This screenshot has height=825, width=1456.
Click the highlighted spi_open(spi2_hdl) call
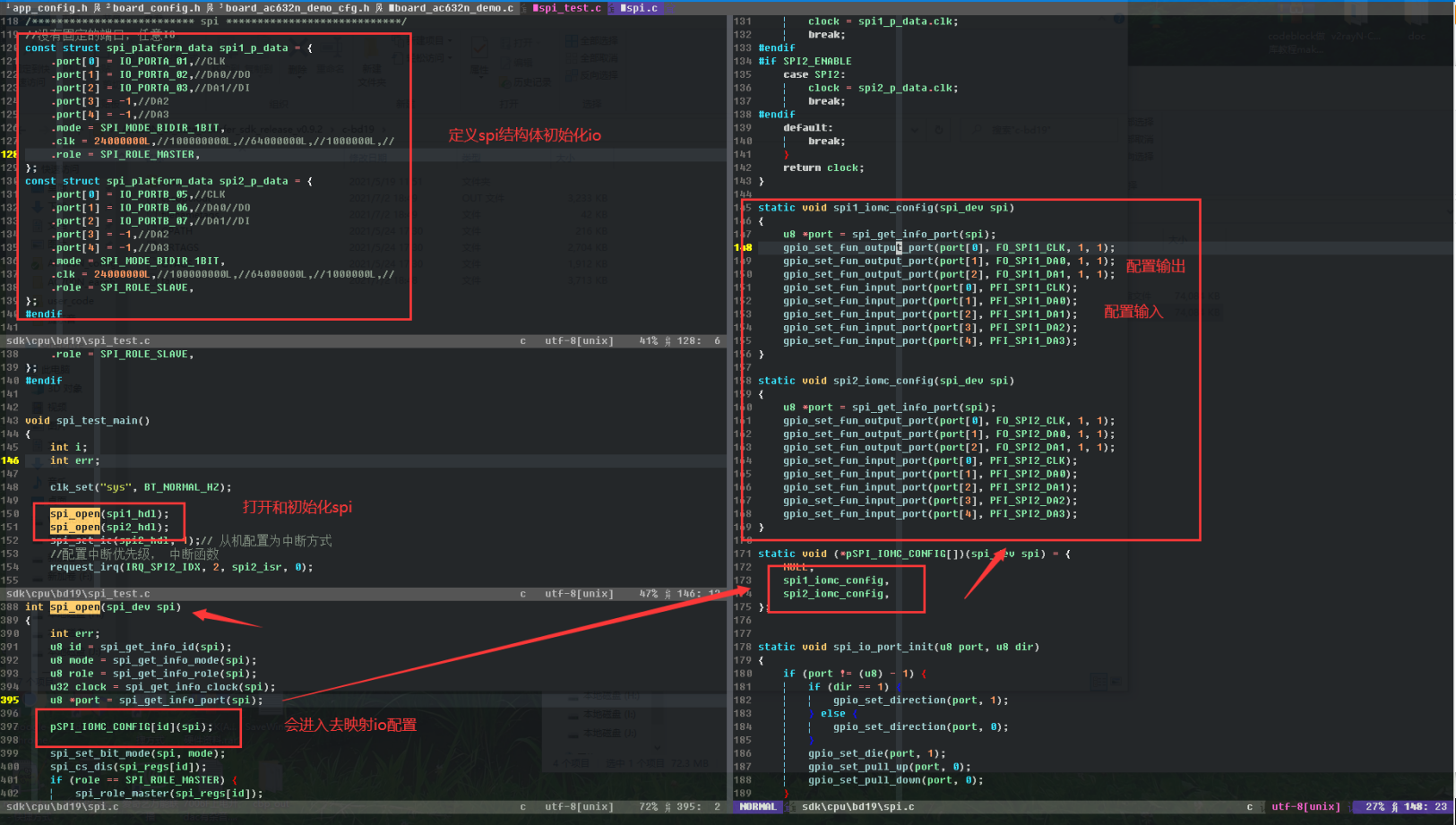[109, 528]
